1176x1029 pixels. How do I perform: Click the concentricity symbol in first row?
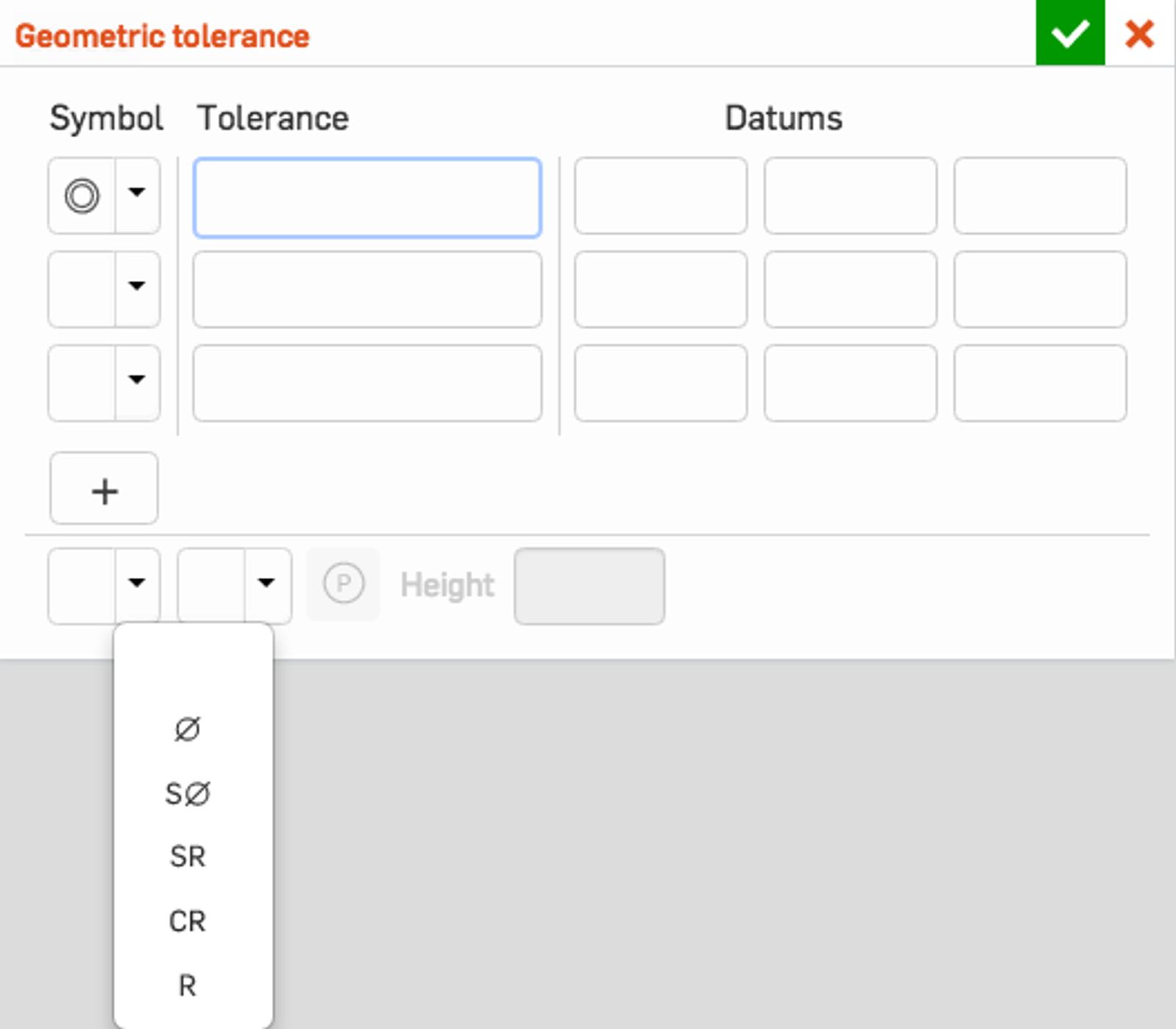(x=82, y=196)
